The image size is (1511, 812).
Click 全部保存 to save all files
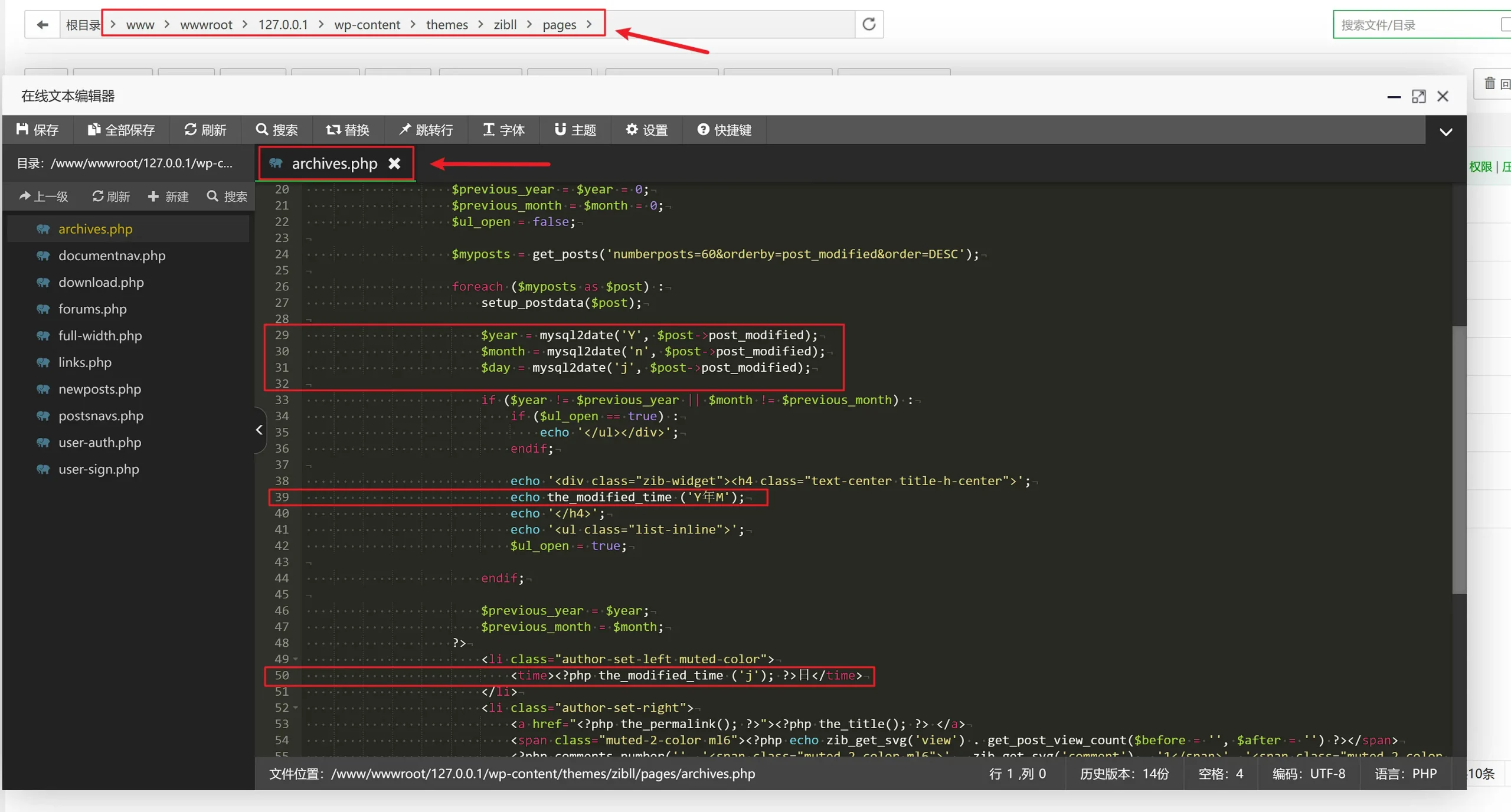pyautogui.click(x=121, y=130)
